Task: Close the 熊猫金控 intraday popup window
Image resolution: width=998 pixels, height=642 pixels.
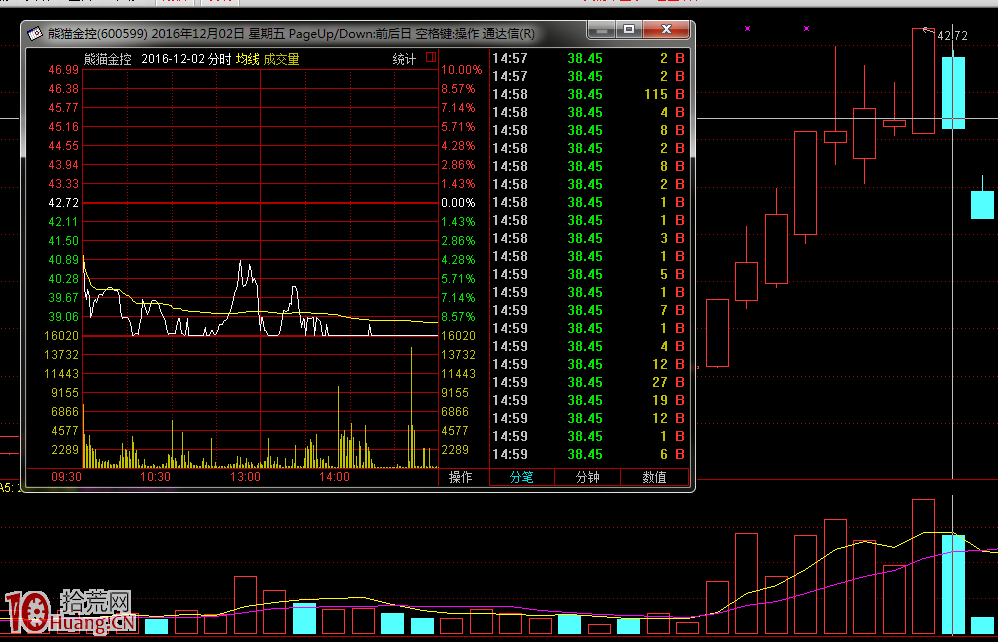Action: [x=667, y=32]
